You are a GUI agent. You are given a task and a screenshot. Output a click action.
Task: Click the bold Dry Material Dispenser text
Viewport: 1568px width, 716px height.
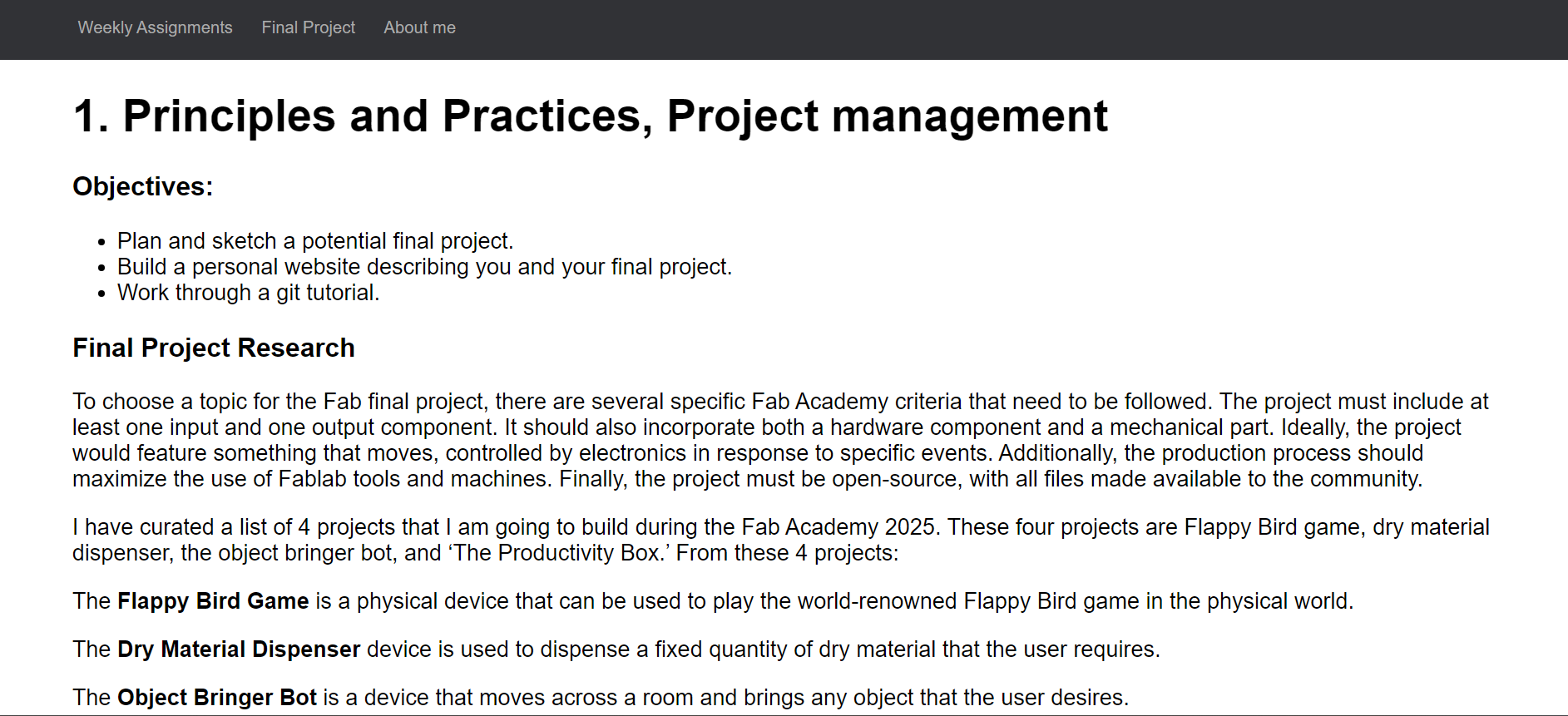click(x=239, y=649)
